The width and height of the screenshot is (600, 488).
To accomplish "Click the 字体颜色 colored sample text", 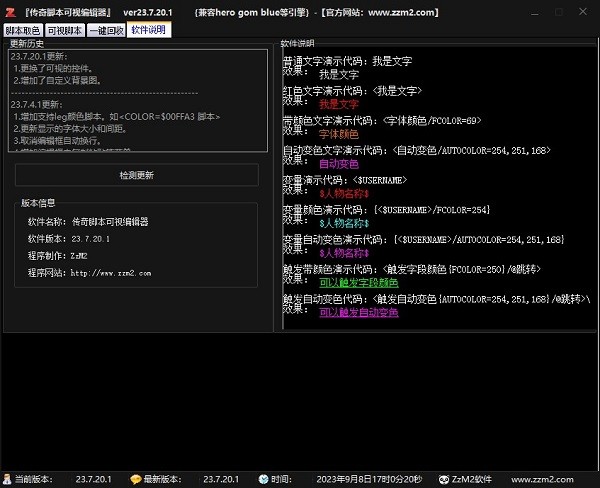I will coord(338,133).
